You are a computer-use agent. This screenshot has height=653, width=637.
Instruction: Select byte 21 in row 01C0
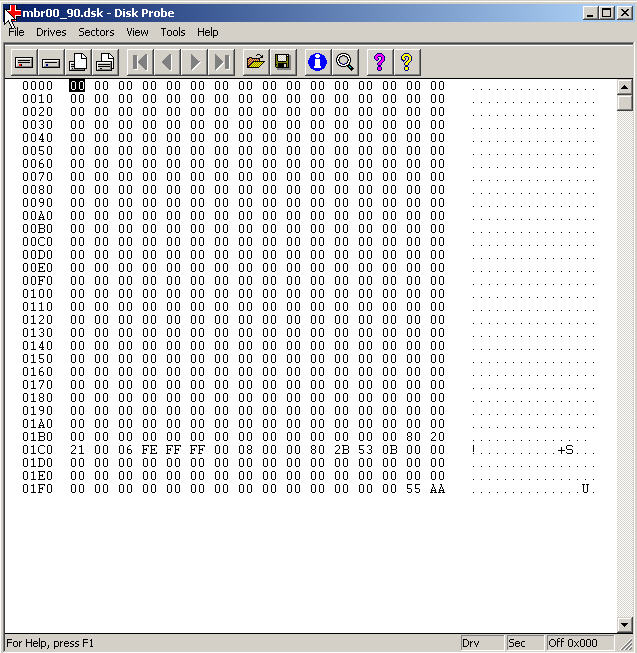[x=77, y=450]
